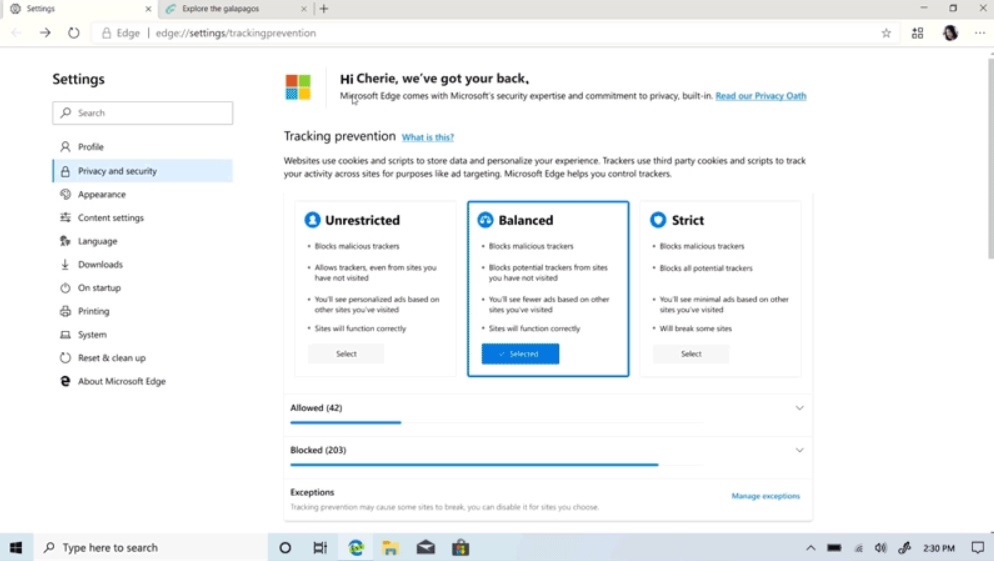
Task: Open File Explorer from taskbar
Action: point(390,548)
